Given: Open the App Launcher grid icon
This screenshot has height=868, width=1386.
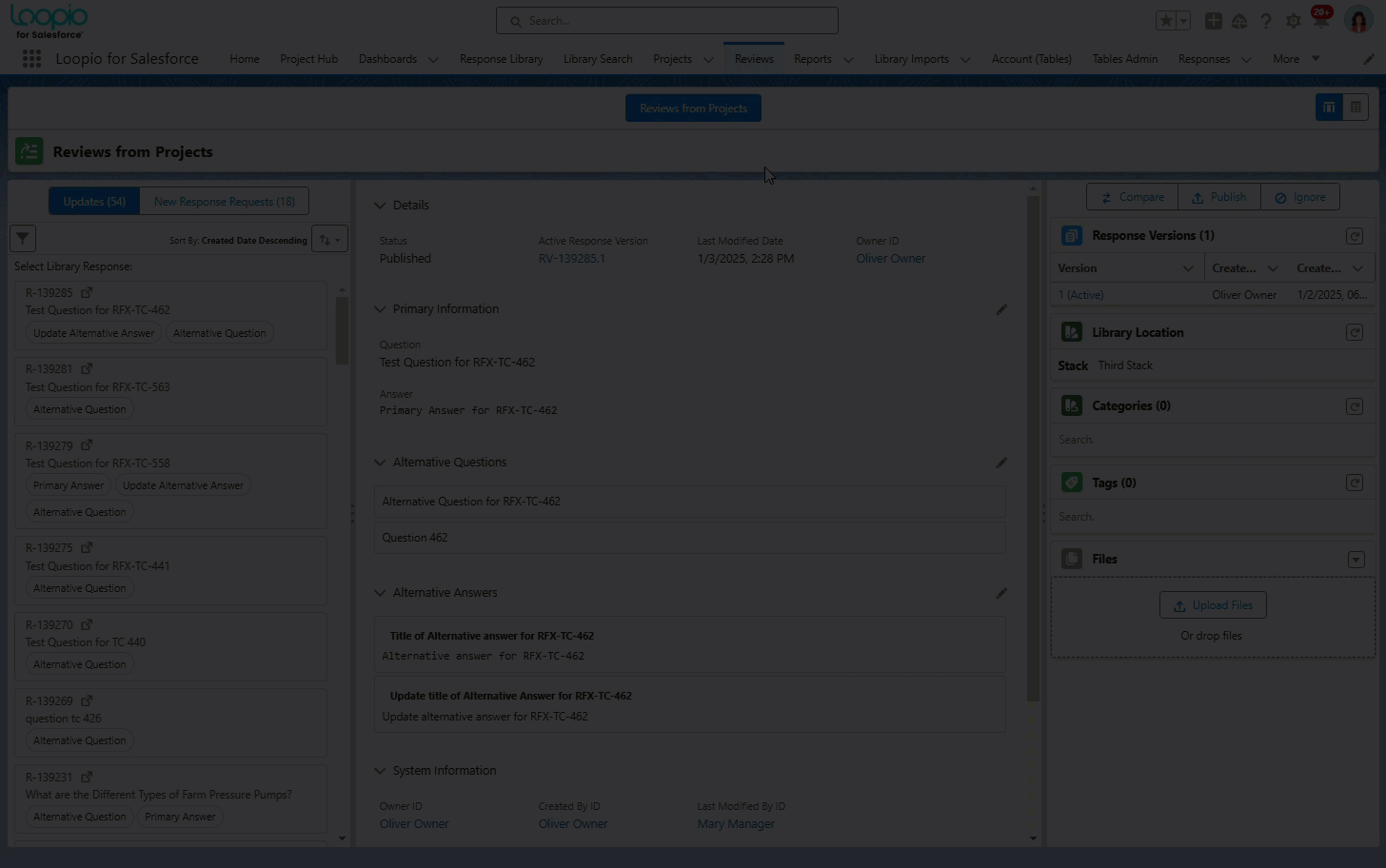Looking at the screenshot, I should (31, 59).
